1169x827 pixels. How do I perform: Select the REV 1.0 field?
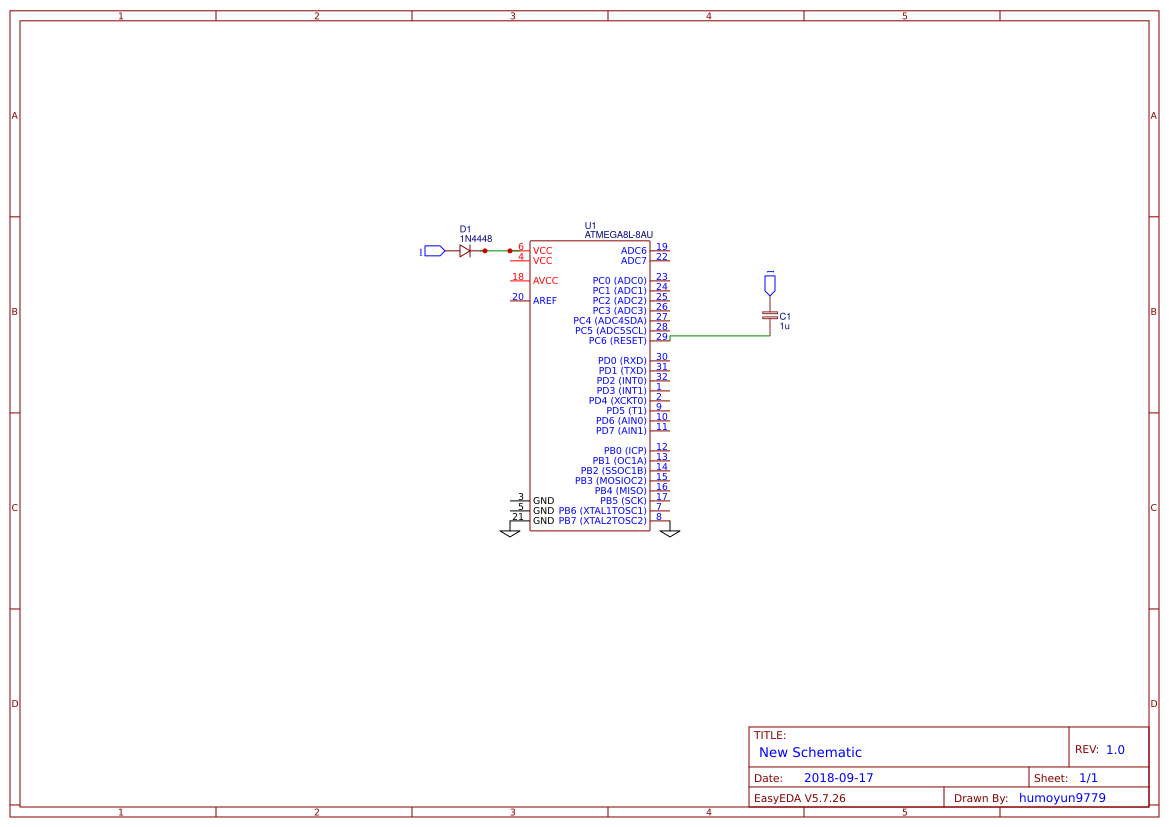(x=1102, y=747)
